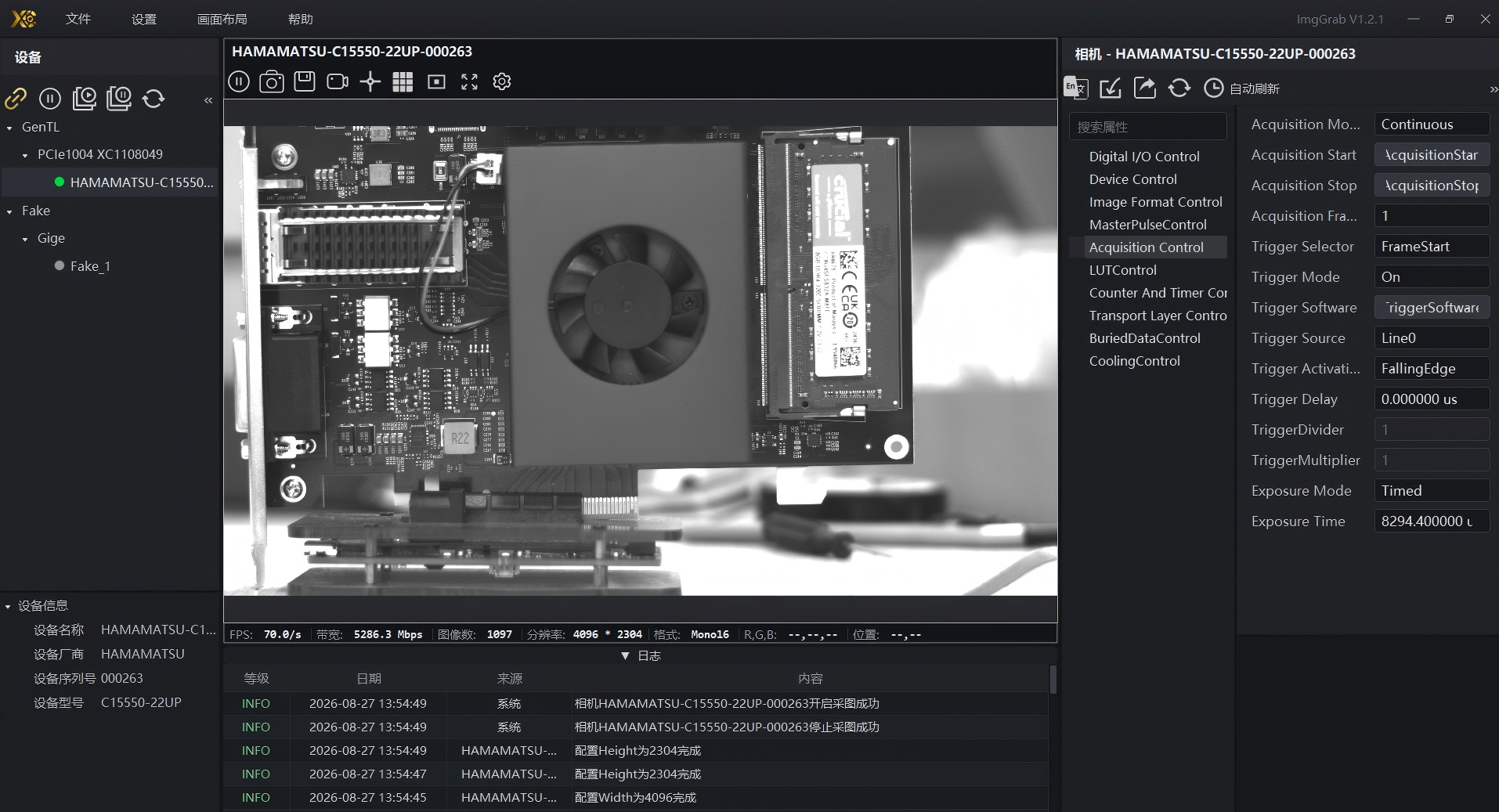
Task: Pause acquisition in the device panel toolbar
Action: (50, 98)
